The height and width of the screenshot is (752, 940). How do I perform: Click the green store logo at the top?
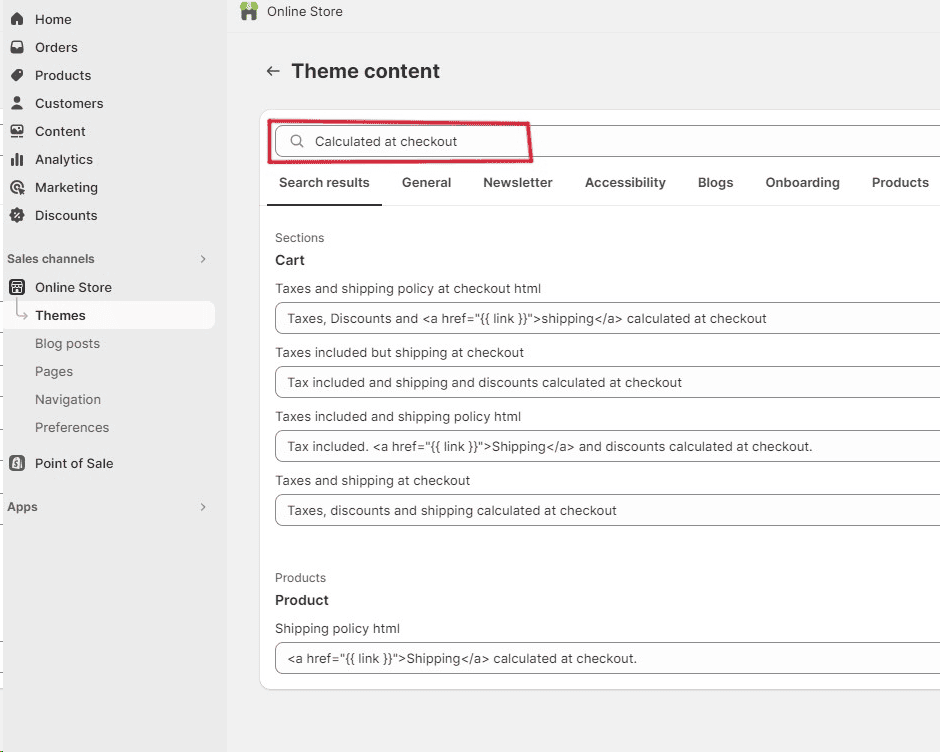pos(248,11)
